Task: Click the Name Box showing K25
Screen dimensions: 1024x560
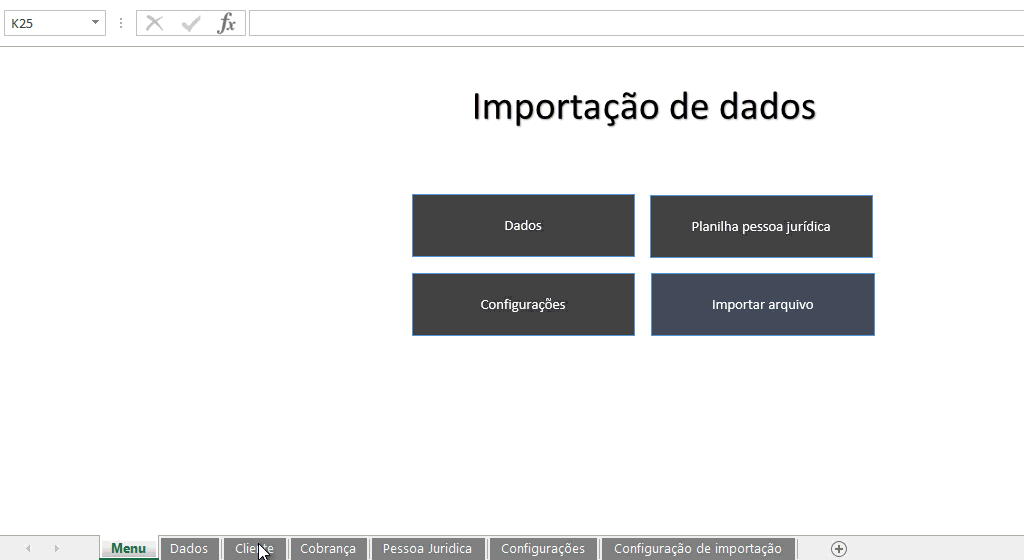Action: [x=45, y=23]
